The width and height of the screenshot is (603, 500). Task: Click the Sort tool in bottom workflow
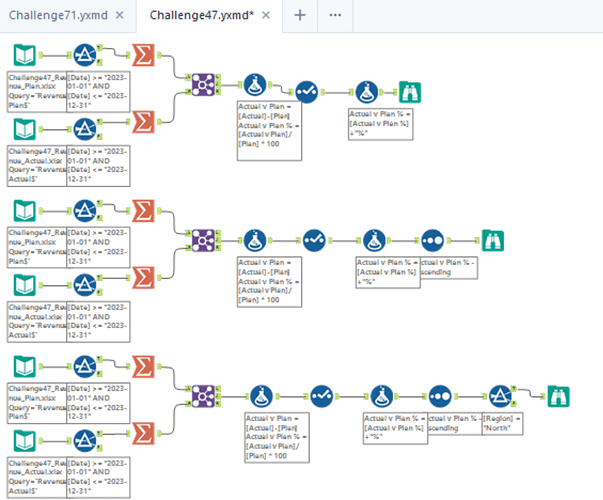tap(440, 397)
